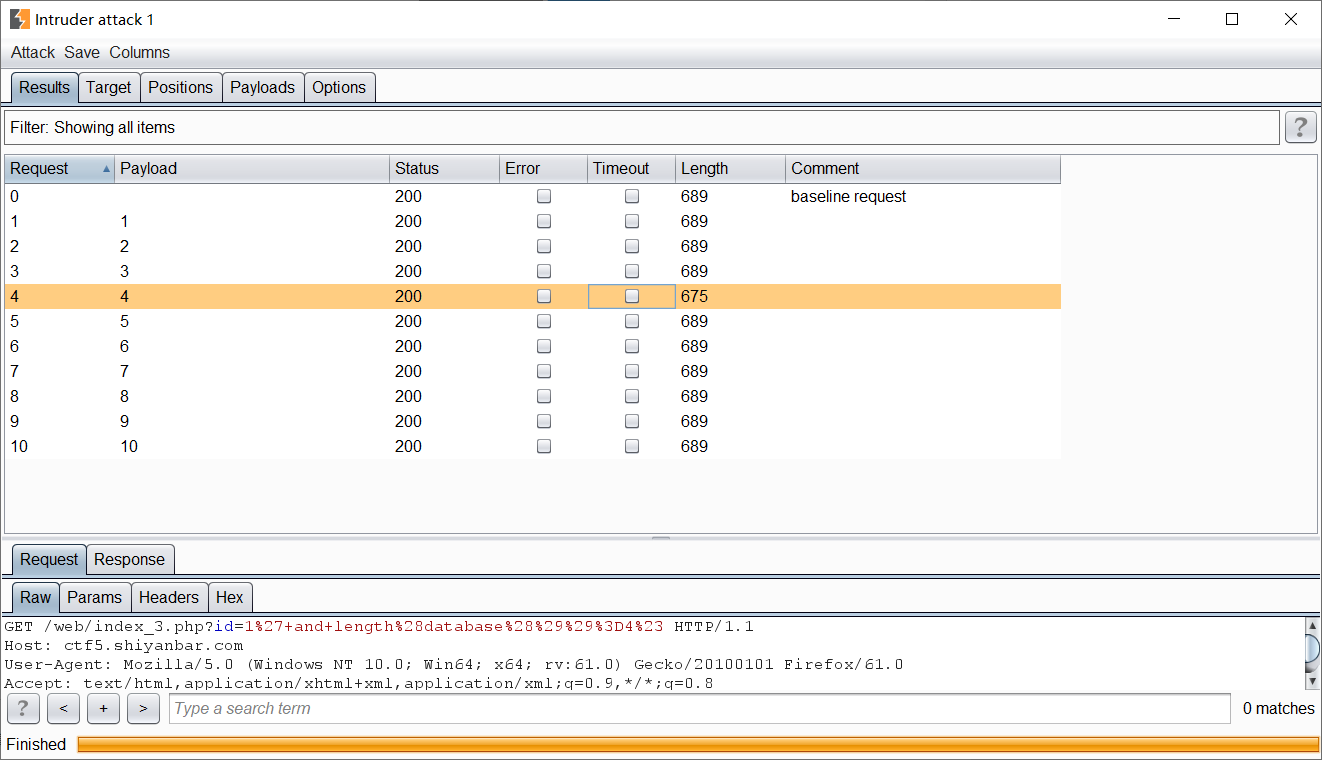Click the Filter: Showing all items bar
Viewport: 1322px width, 760px height.
(x=642, y=128)
